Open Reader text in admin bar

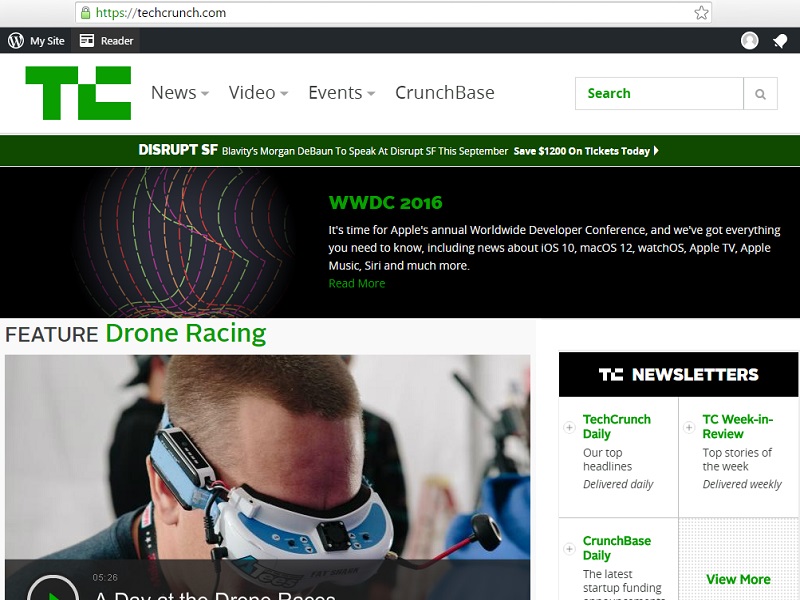point(117,41)
